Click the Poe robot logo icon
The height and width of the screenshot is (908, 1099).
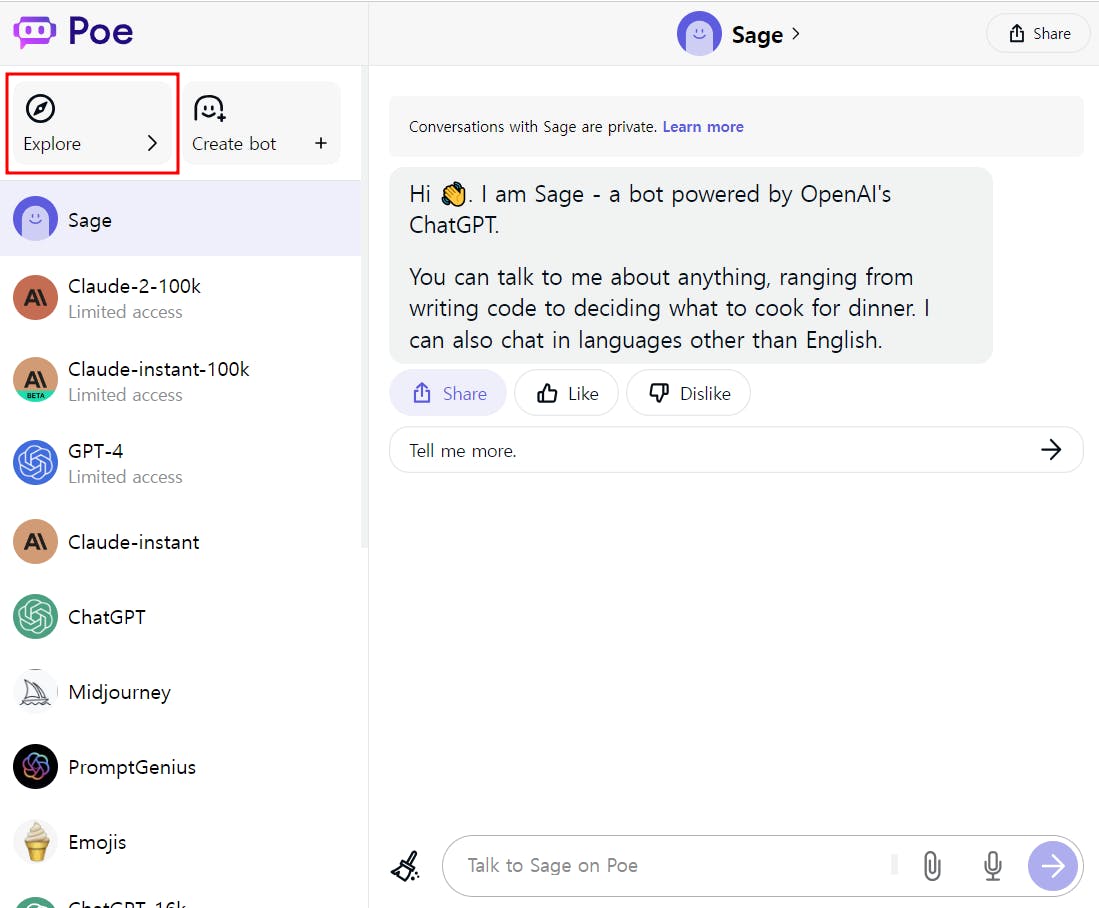(x=34, y=32)
